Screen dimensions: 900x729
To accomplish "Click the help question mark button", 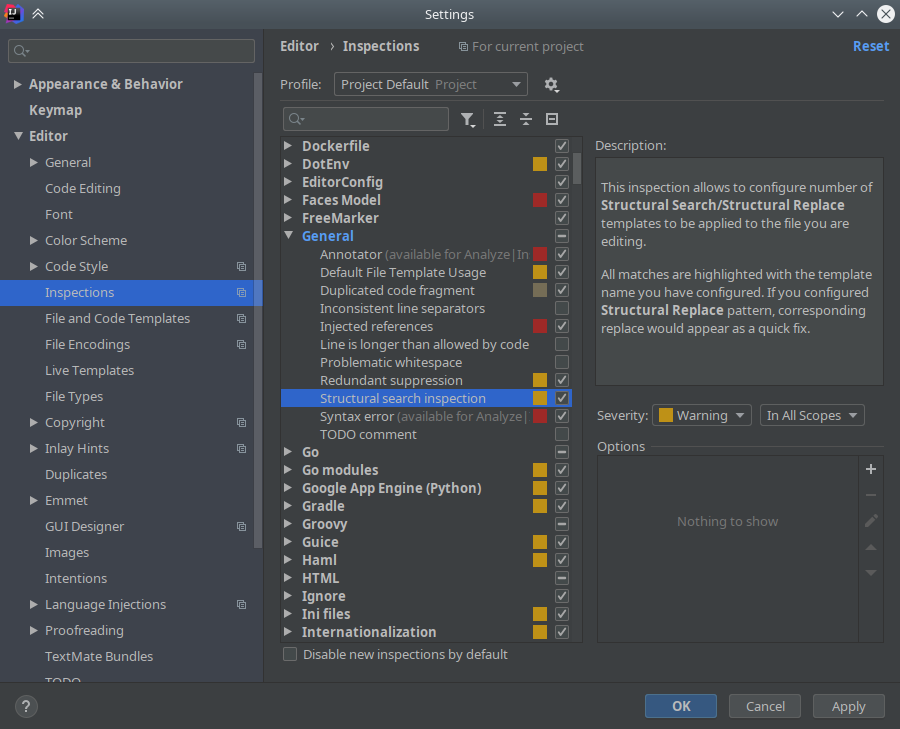I will [x=26, y=706].
